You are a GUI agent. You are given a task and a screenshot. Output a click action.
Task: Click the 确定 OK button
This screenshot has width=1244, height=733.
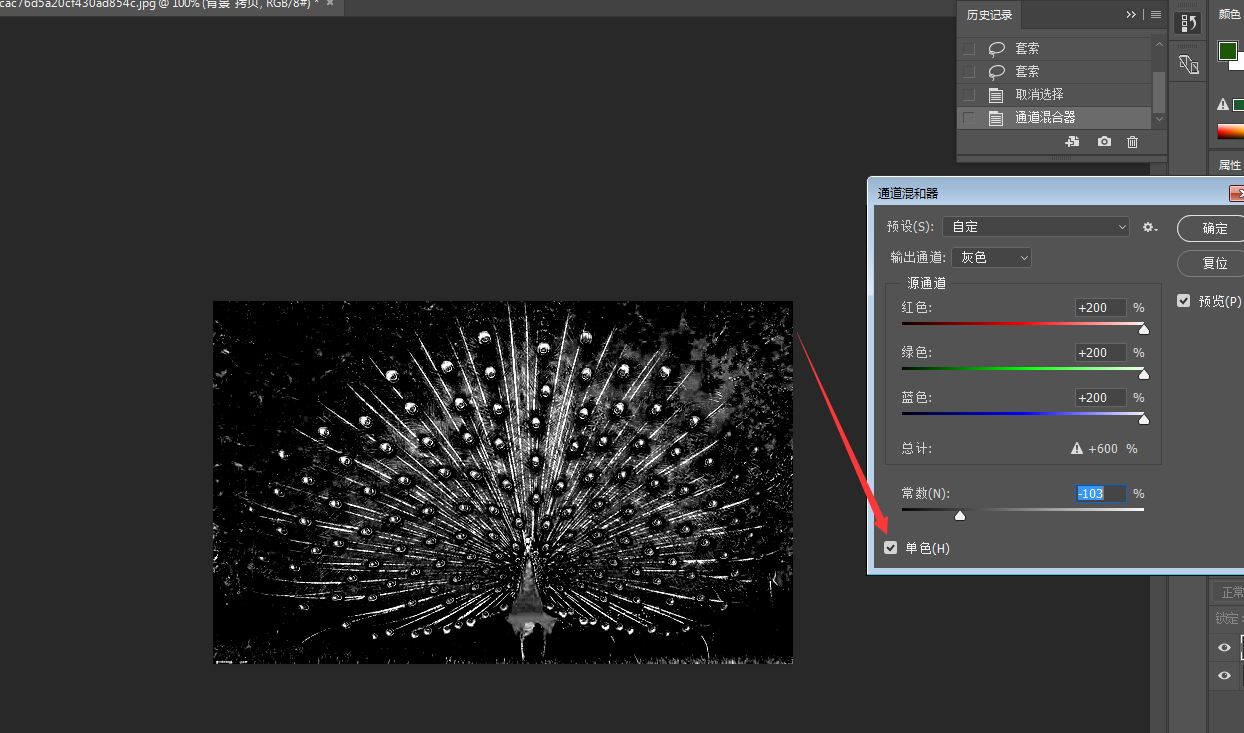[x=1214, y=228]
